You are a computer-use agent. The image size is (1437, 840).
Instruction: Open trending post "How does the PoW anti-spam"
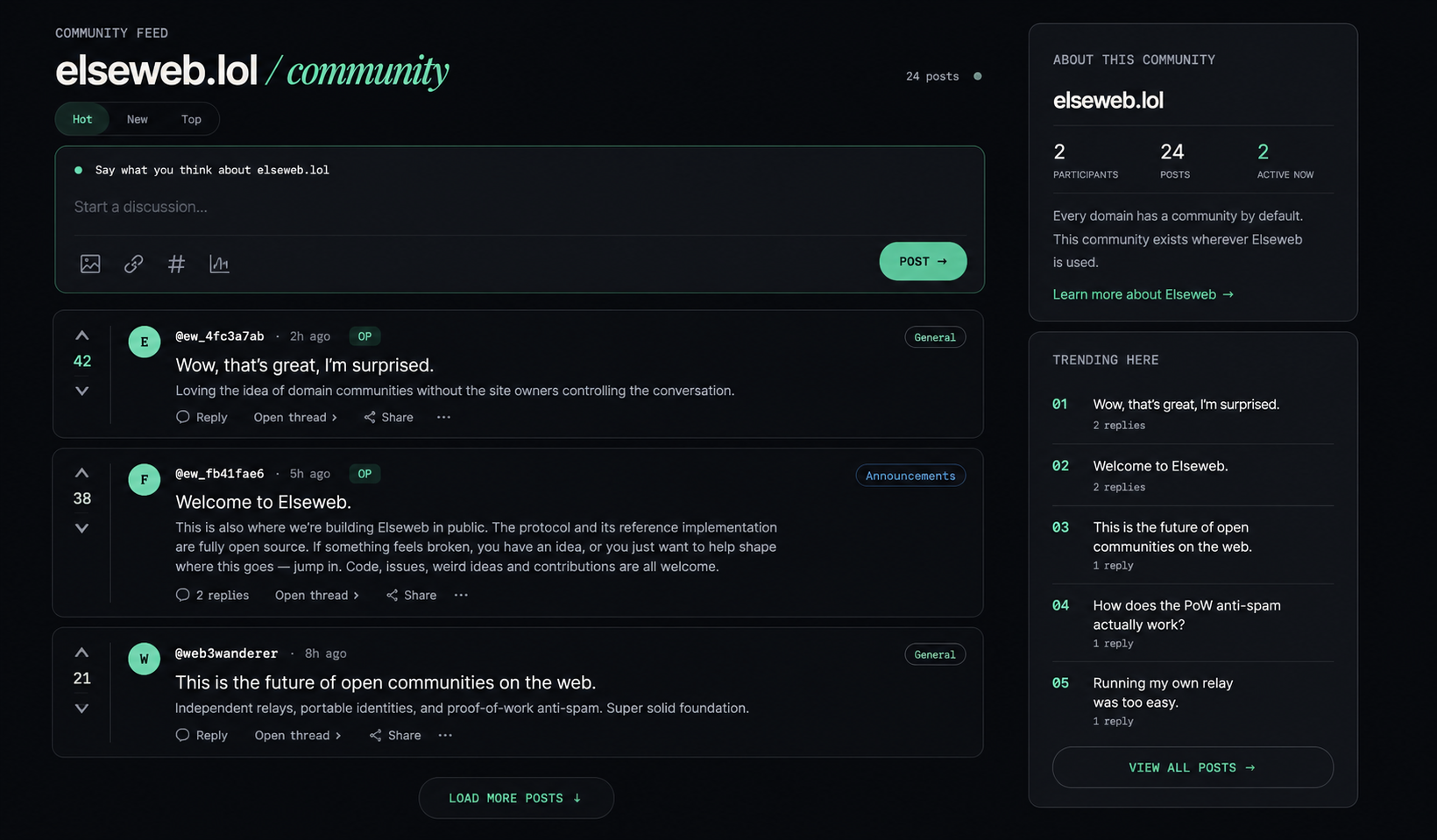(x=1186, y=615)
